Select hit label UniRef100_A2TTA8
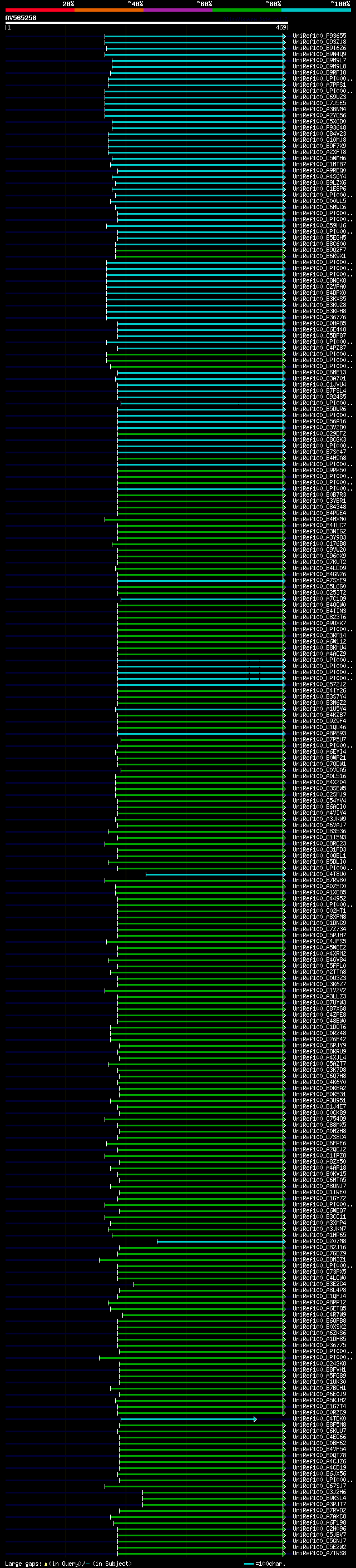356x1568 pixels. pyautogui.click(x=319, y=972)
